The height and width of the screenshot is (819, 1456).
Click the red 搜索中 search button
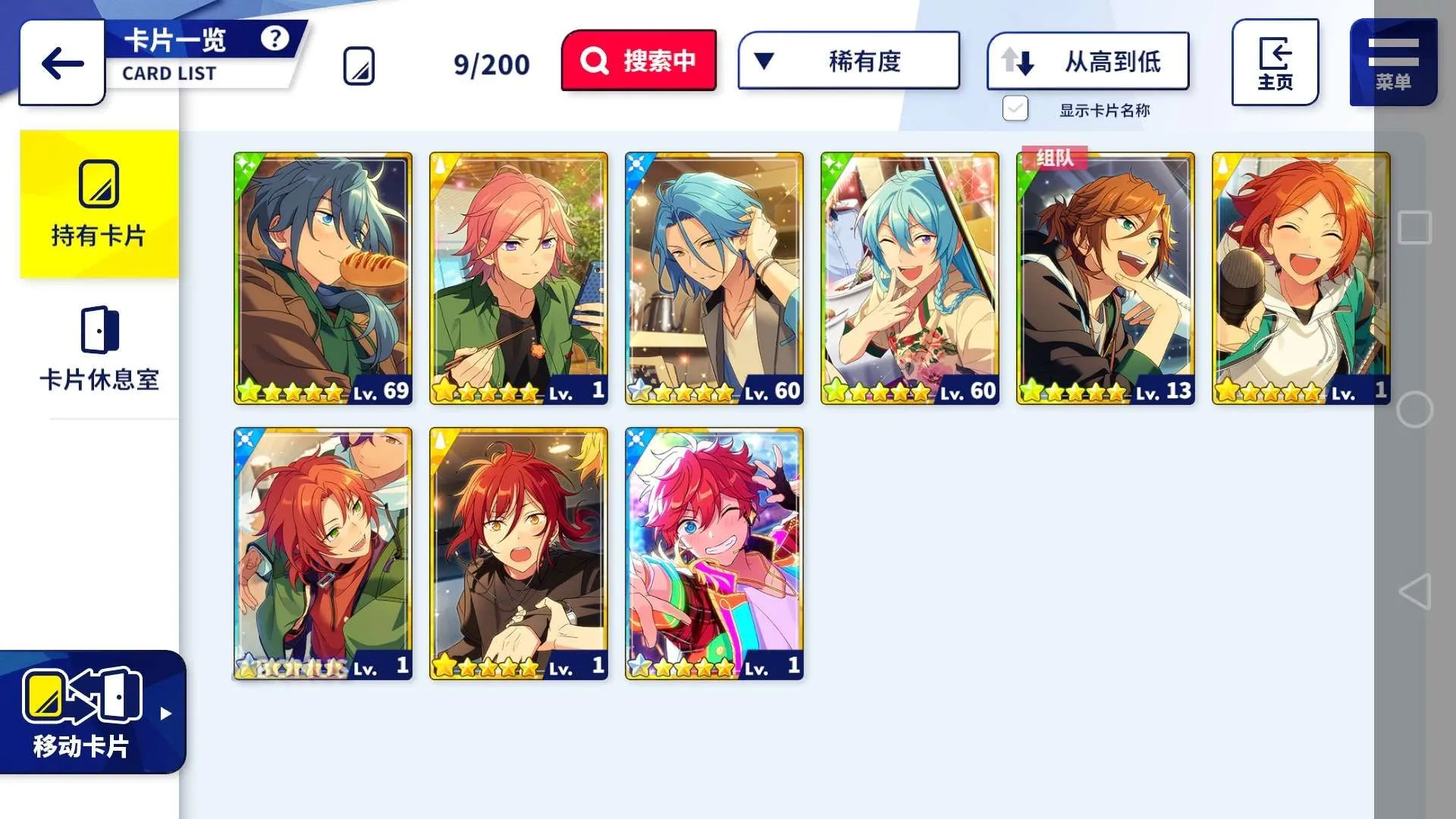(x=639, y=61)
